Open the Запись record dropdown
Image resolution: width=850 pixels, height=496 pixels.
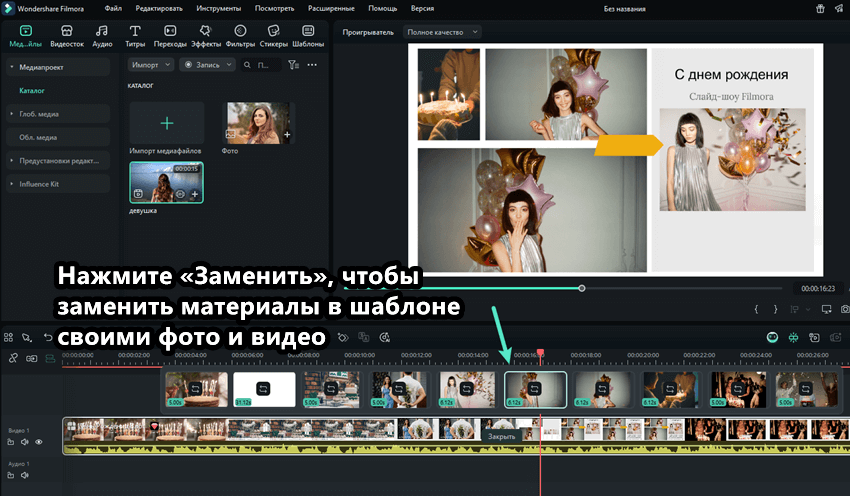[207, 65]
